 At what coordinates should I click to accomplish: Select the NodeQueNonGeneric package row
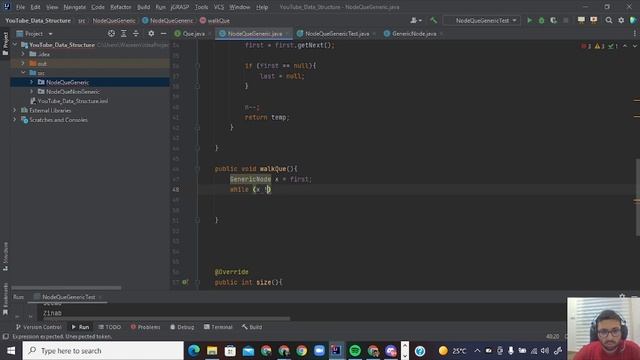click(x=90, y=91)
